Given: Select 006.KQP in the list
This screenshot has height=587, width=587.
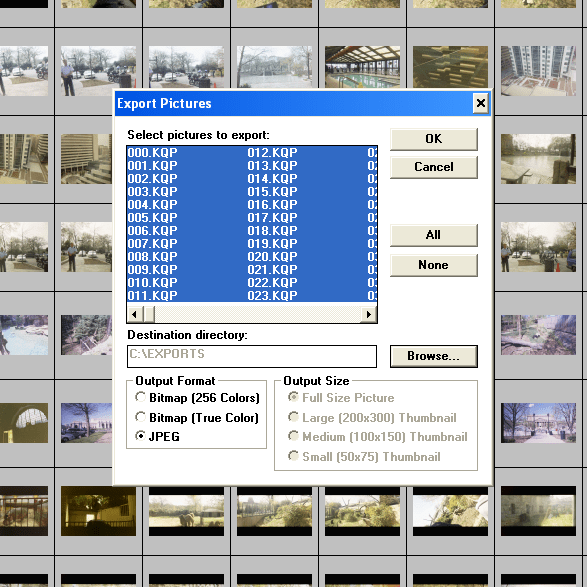Looking at the screenshot, I should [x=152, y=231].
